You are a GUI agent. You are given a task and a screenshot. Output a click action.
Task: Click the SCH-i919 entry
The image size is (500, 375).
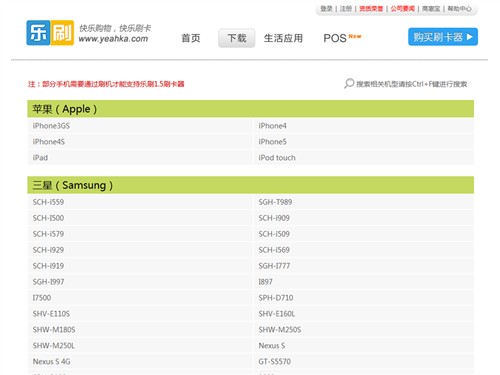tap(48, 266)
